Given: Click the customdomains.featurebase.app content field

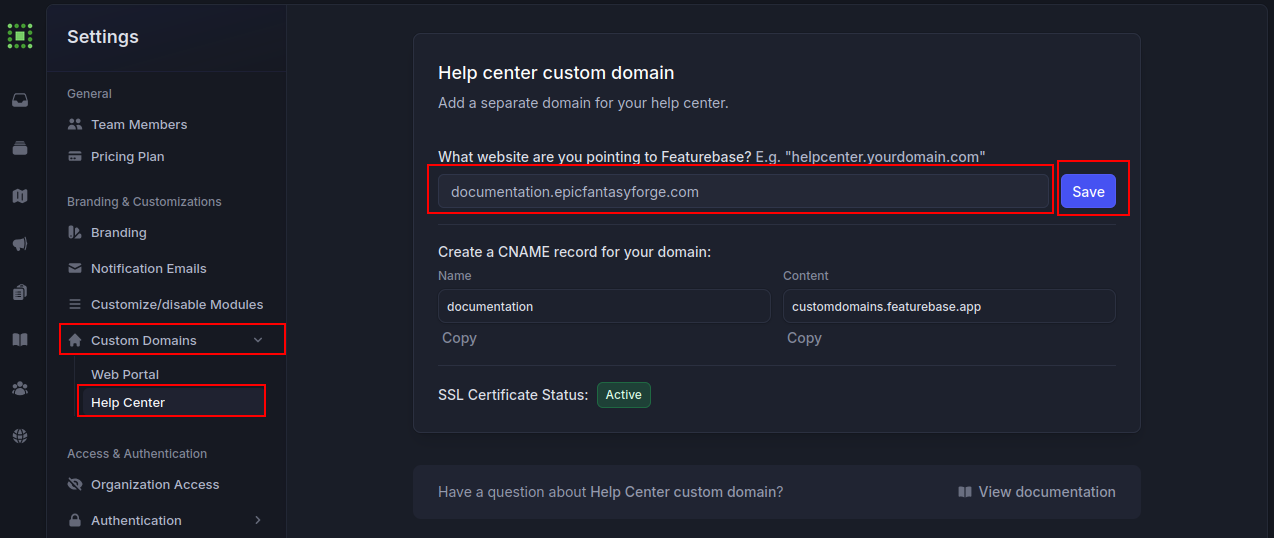Looking at the screenshot, I should [949, 306].
